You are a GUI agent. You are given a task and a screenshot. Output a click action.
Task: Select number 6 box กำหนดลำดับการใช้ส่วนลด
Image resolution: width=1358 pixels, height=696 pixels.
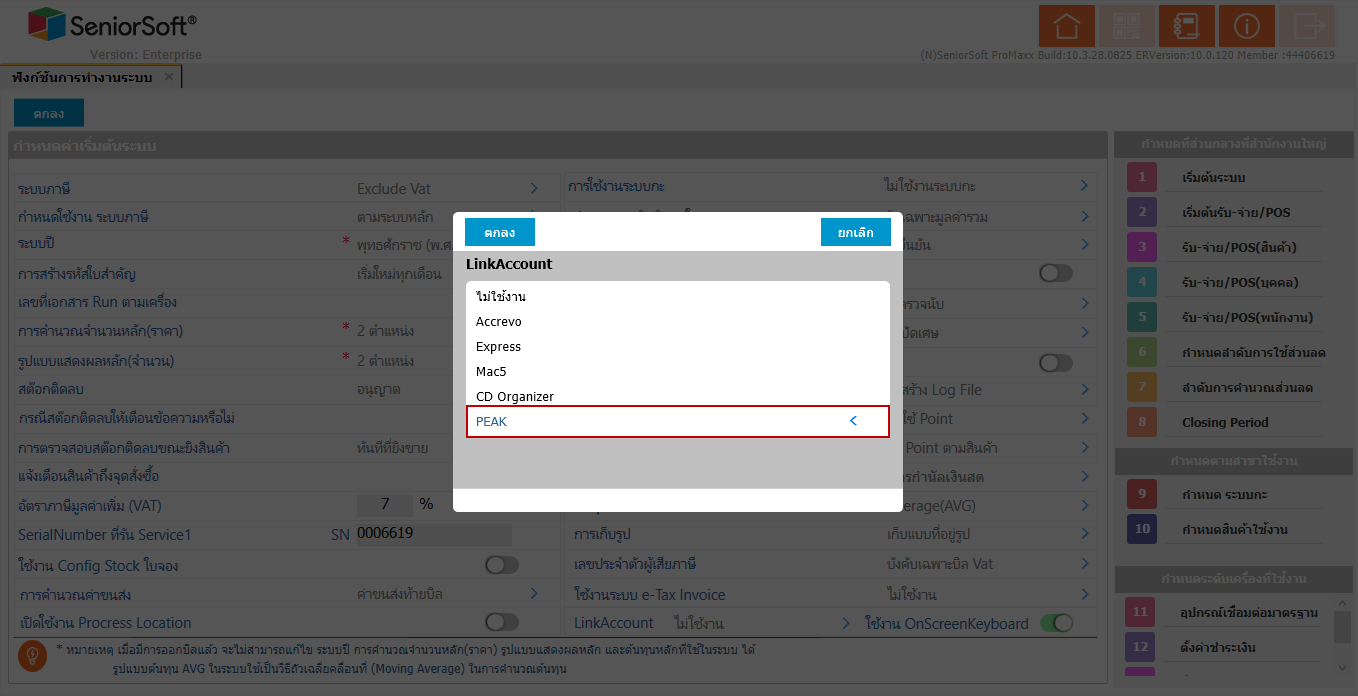(1141, 353)
